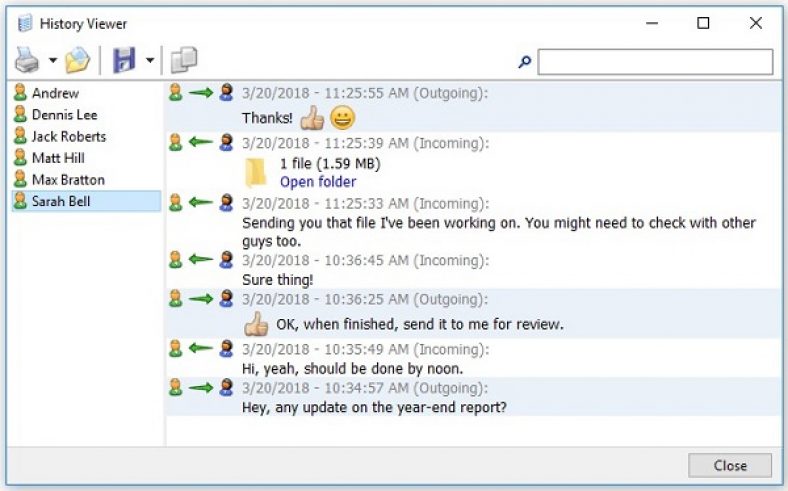
Task: Click the 10:36:45 AM (Incoming) timestamp
Action: 365,260
